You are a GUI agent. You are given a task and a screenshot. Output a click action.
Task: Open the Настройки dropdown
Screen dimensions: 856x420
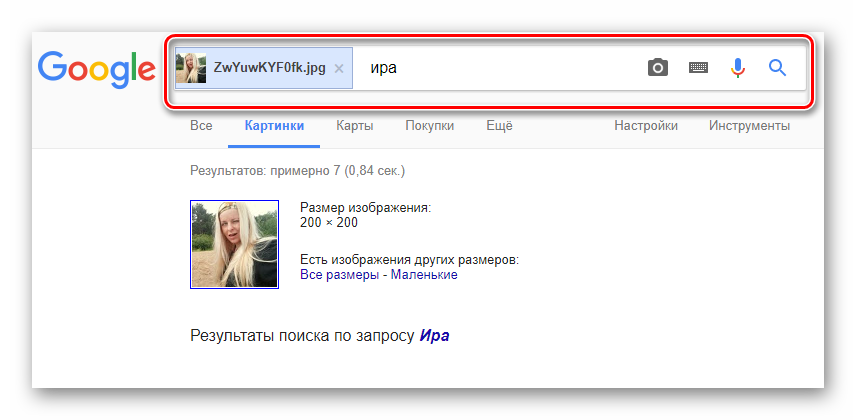645,126
